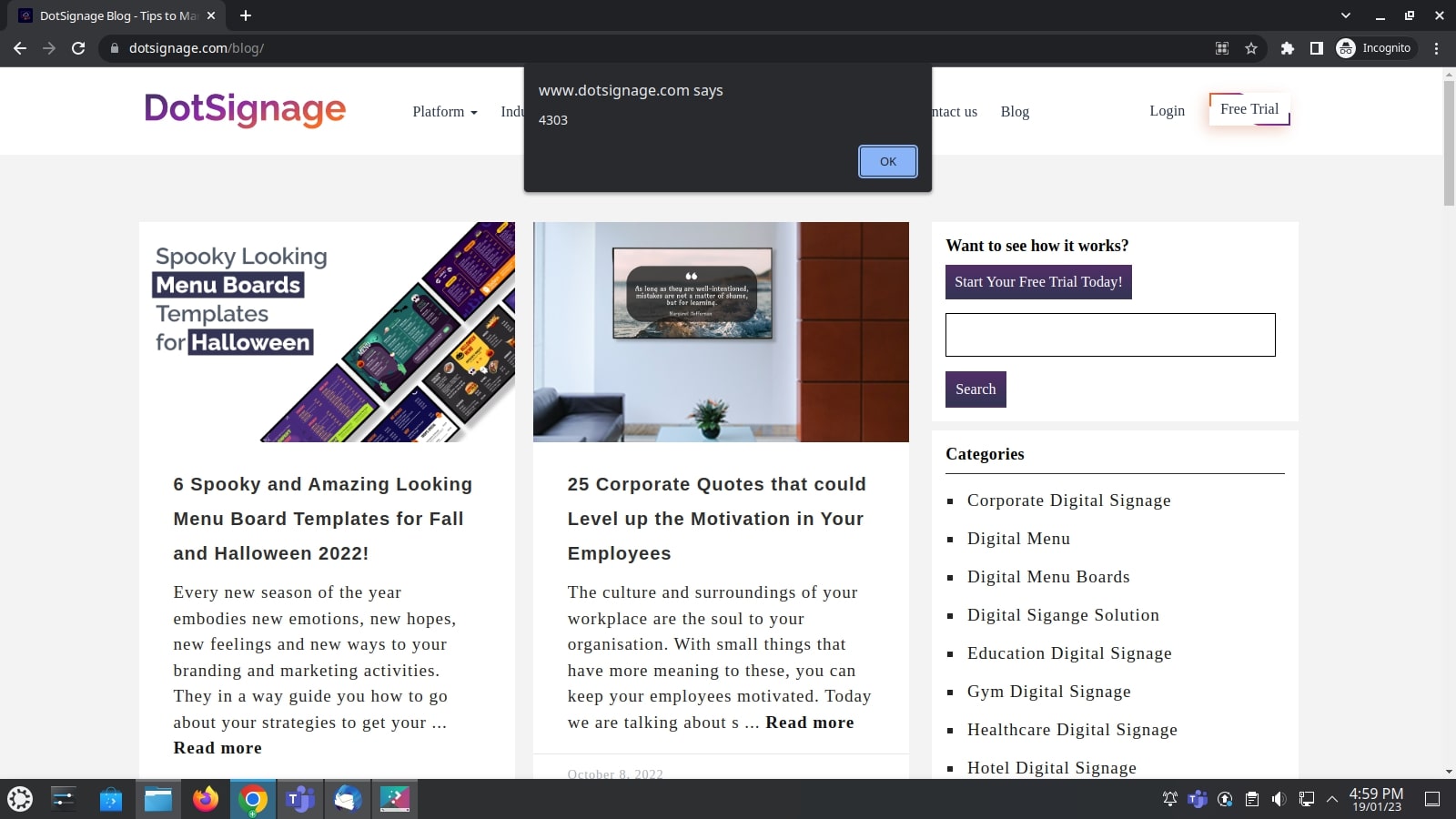Open Microsoft Teams from the taskbar
Screen dimensions: 1456x819
pyautogui.click(x=300, y=799)
